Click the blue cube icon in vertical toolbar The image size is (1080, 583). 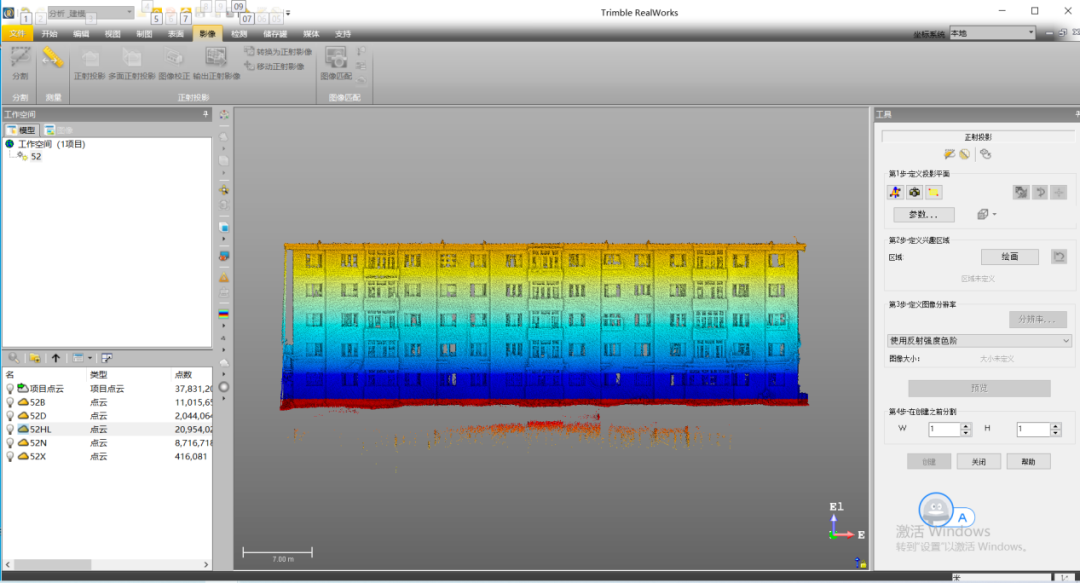[224, 227]
